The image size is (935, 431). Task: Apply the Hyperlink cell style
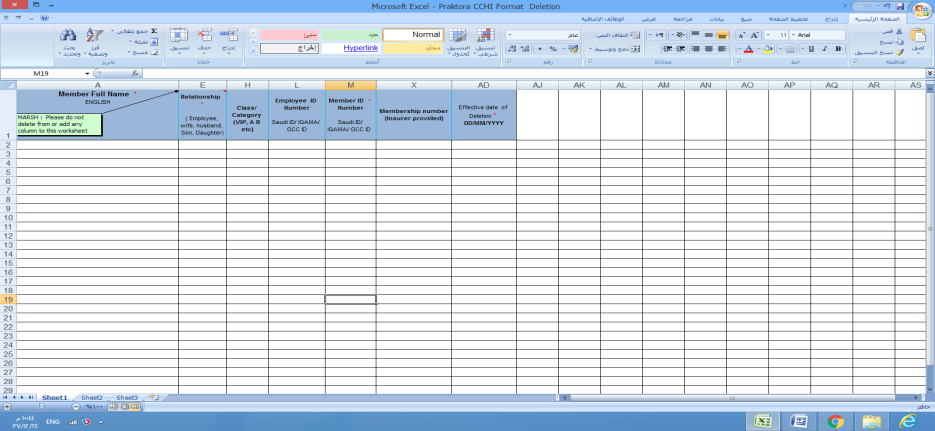(351, 48)
